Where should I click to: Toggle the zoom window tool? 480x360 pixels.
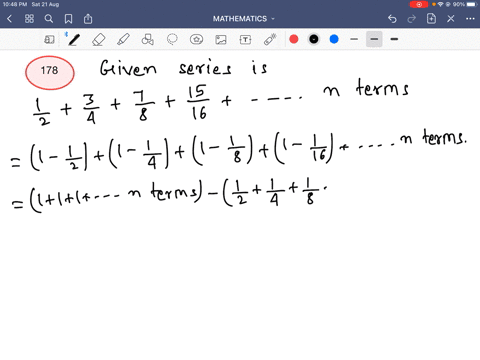[x=49, y=40]
